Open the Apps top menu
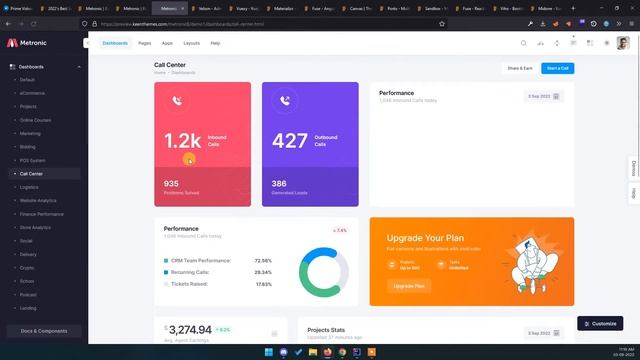Screen dimensions: 640x360 [167, 43]
